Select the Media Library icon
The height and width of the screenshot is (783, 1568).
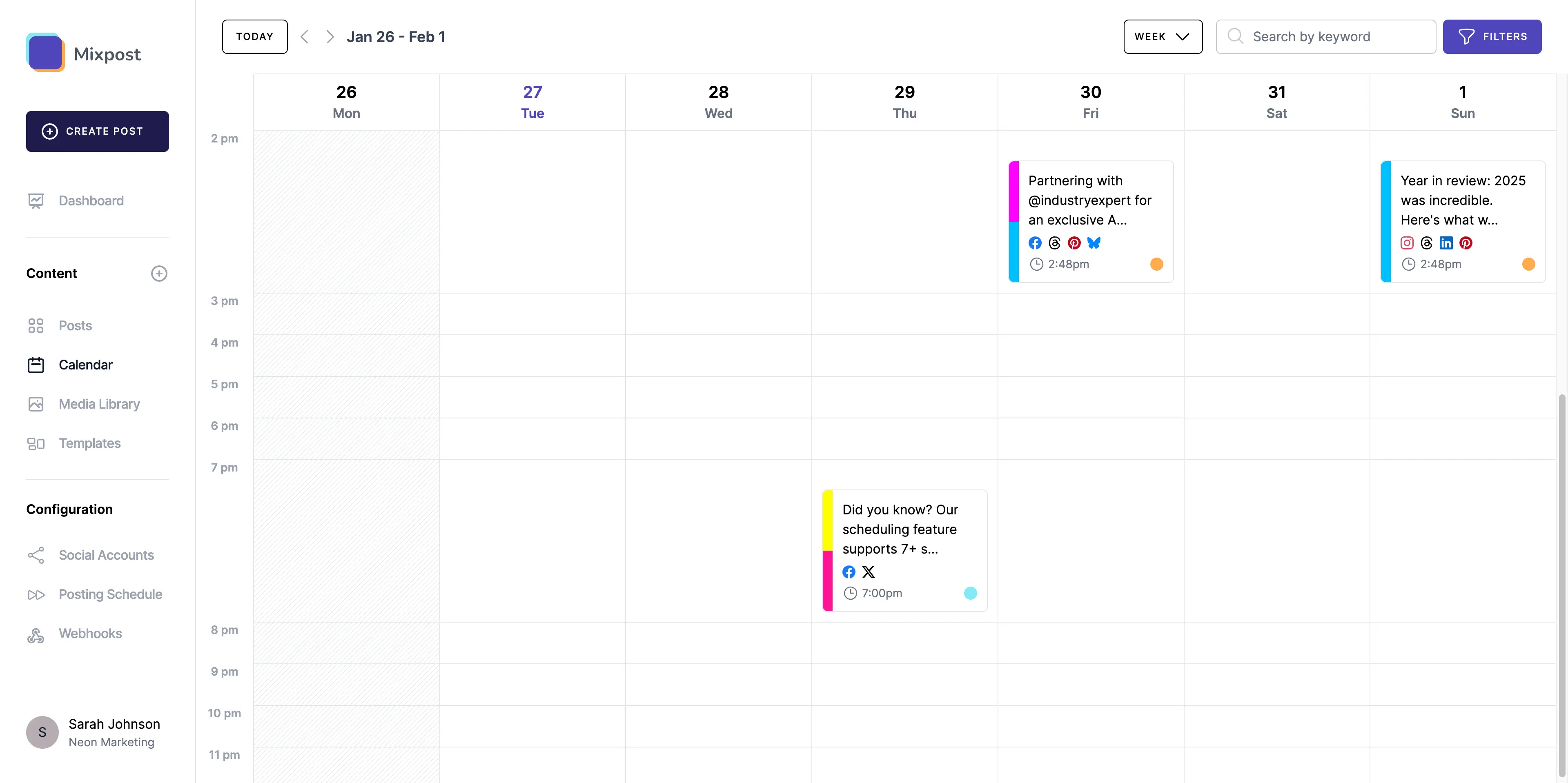(x=36, y=403)
